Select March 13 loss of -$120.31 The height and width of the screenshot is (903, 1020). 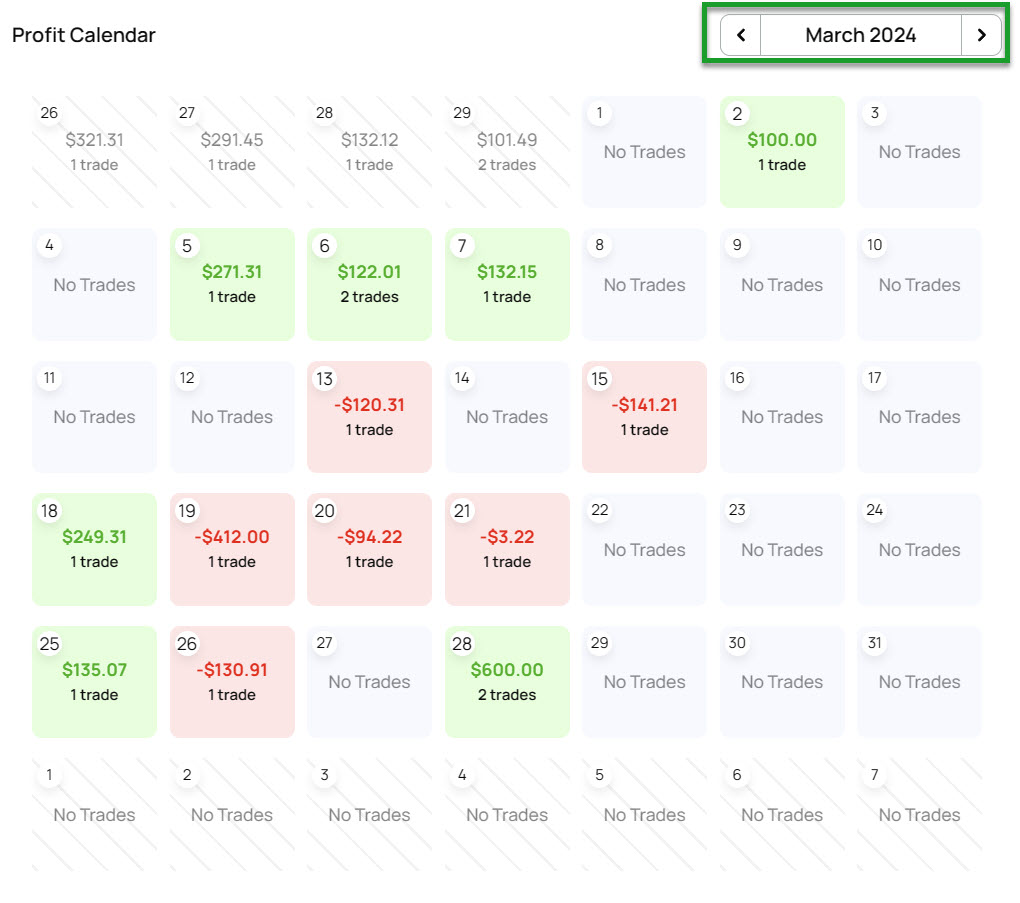(369, 417)
